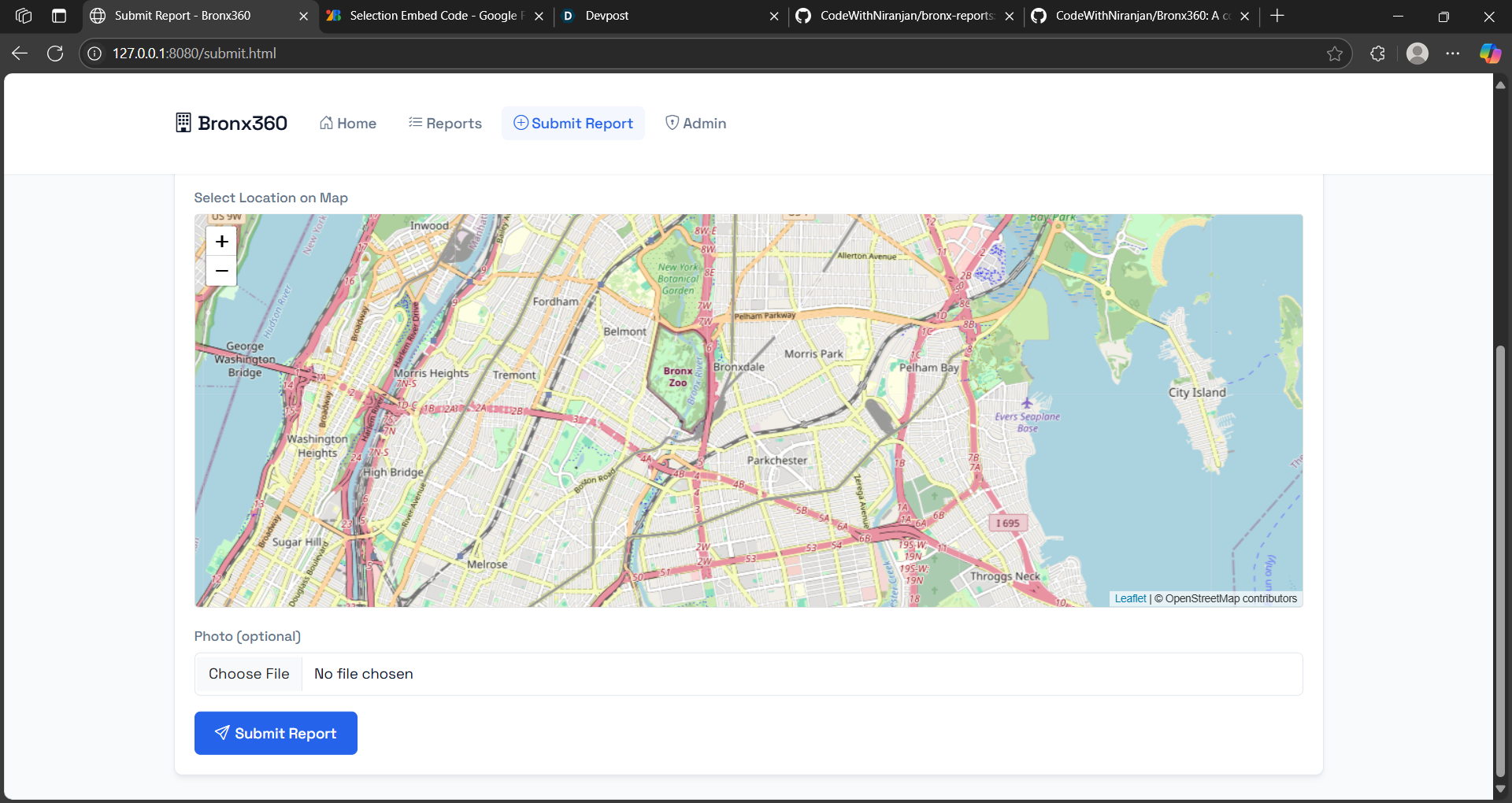Open the tab actions menu
The width and height of the screenshot is (1512, 803).
[59, 16]
